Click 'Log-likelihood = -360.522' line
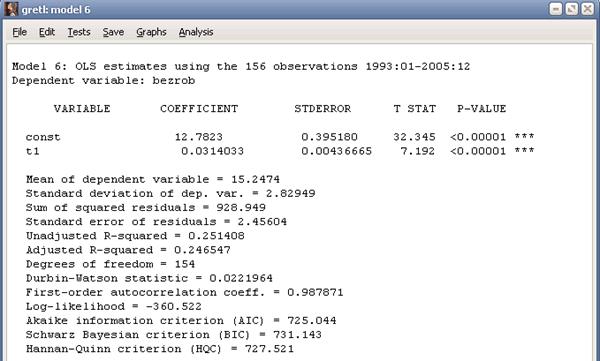Viewport: 600px width, 361px height. 114,307
